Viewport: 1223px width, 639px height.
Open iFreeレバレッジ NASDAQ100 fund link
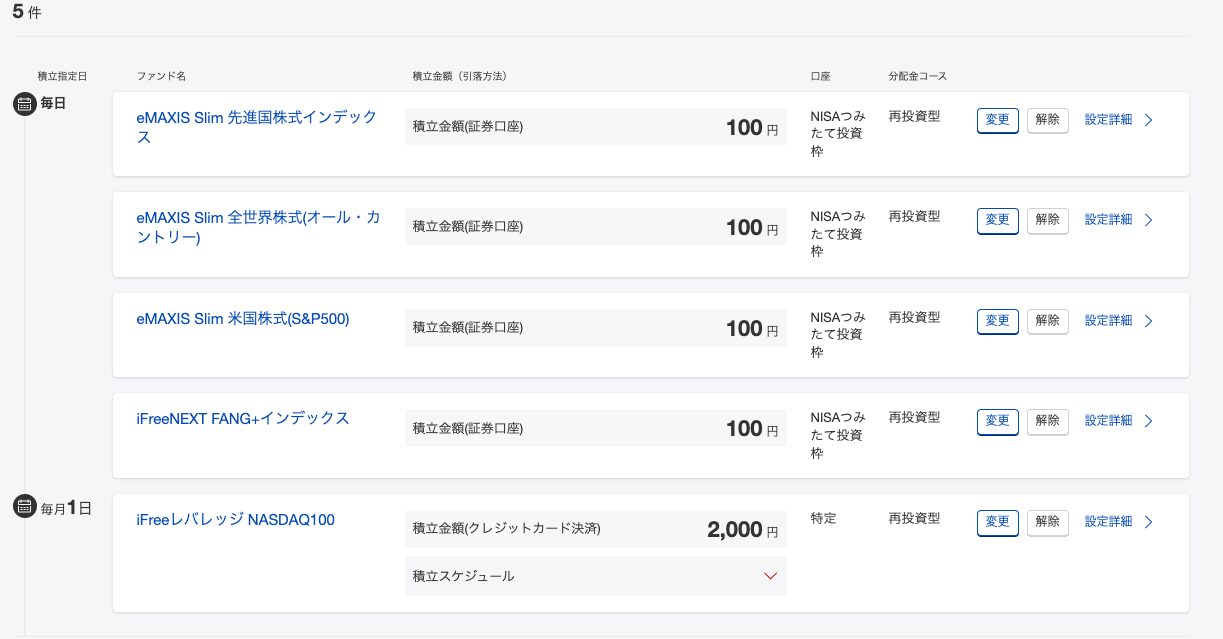(x=235, y=520)
